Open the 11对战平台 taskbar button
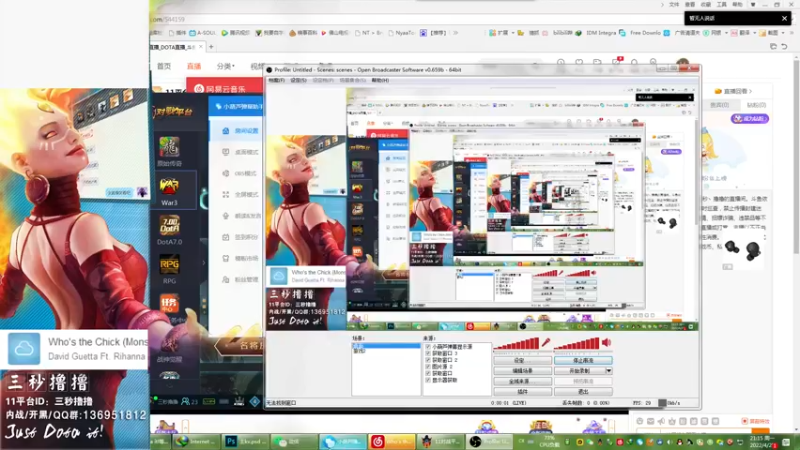 tap(439, 441)
